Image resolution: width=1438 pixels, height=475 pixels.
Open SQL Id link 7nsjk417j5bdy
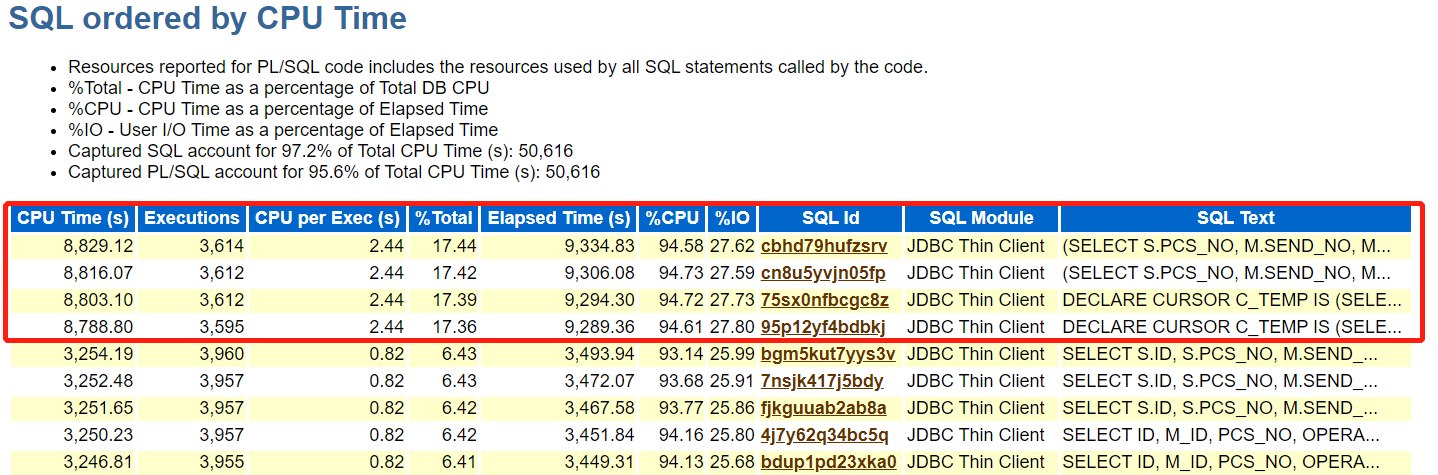822,381
